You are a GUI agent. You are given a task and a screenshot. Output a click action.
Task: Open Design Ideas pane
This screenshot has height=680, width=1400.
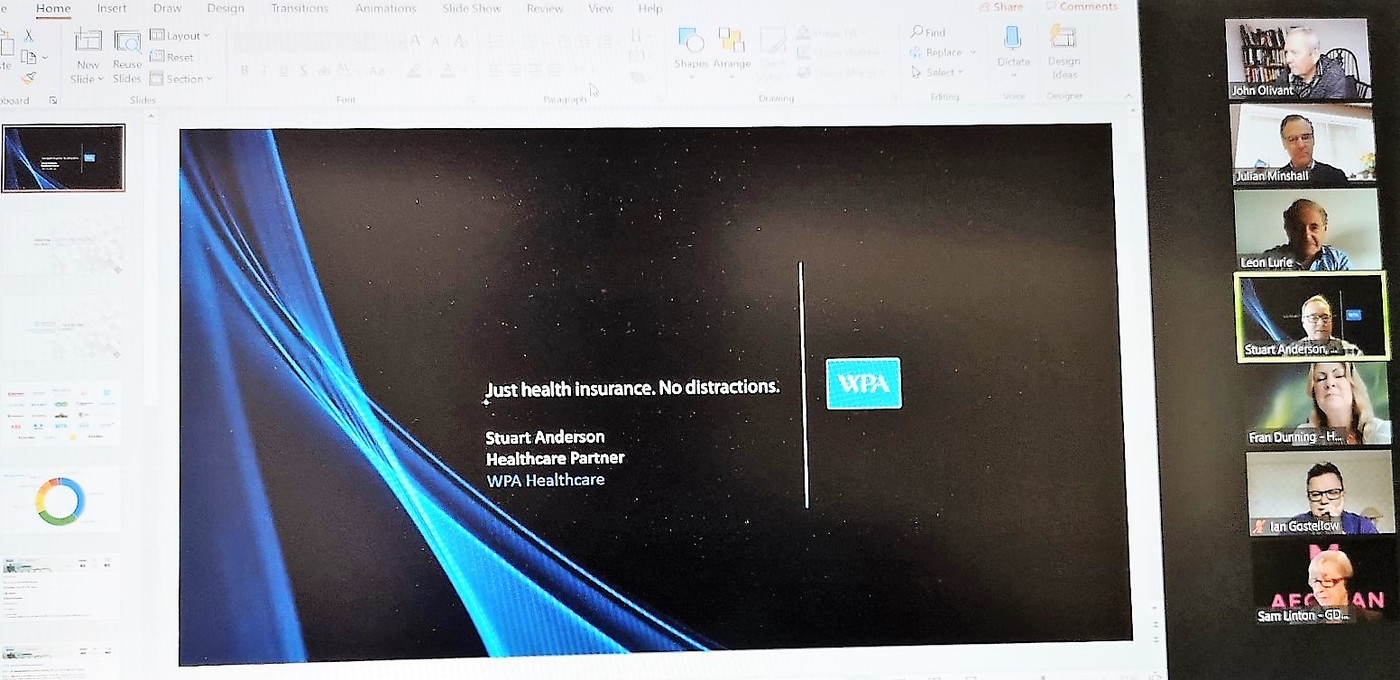(x=1063, y=52)
